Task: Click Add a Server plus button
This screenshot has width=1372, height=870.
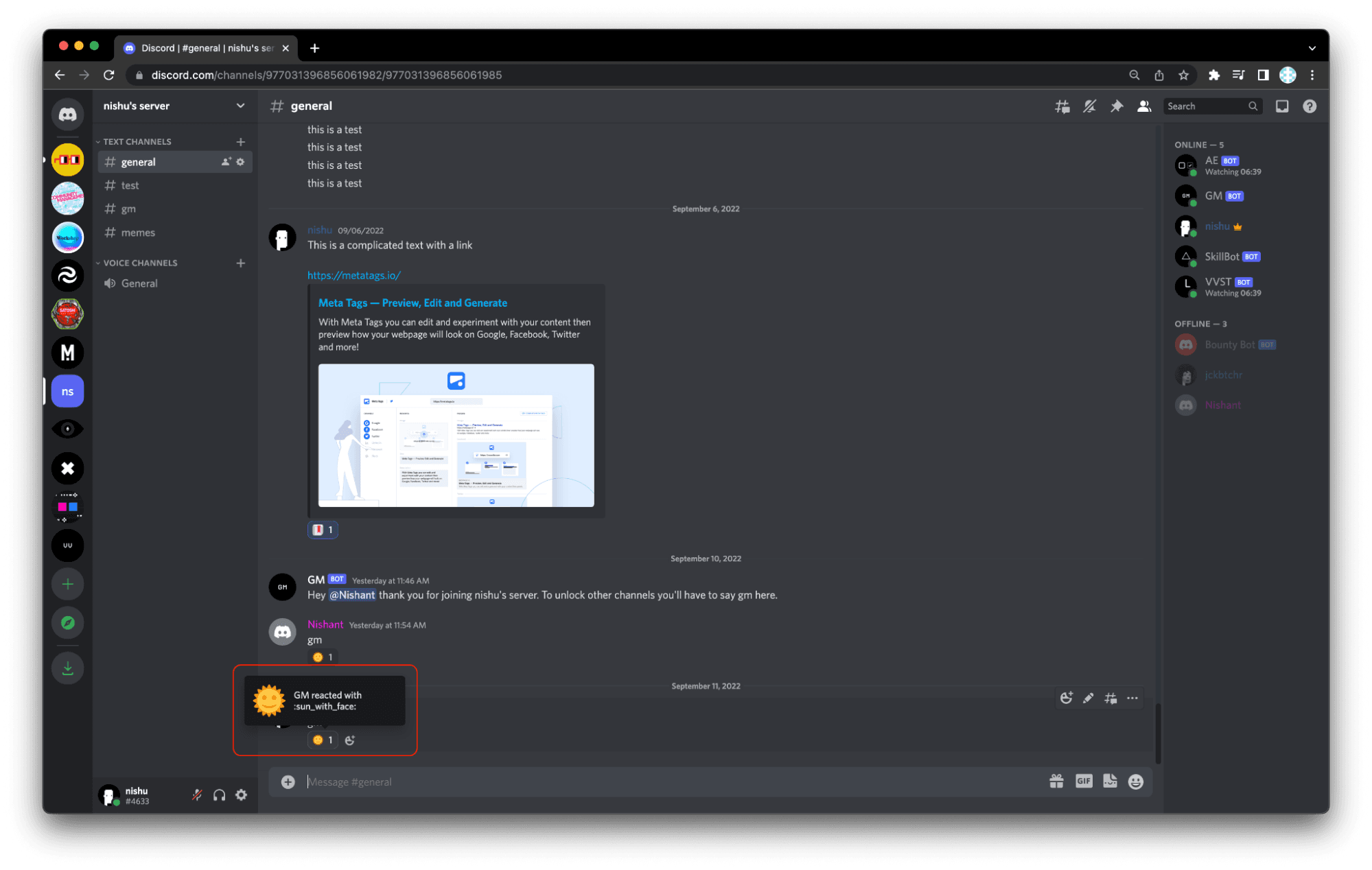Action: pos(67,584)
